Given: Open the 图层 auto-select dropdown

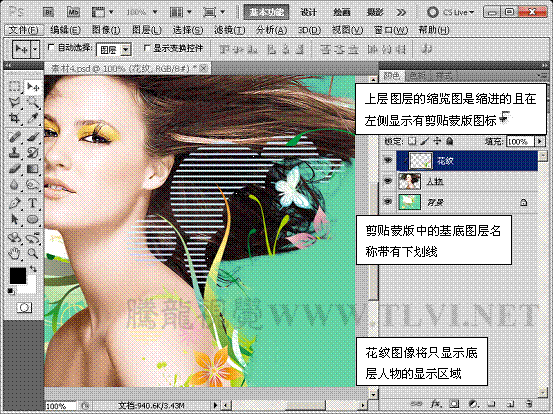Looking at the screenshot, I should (x=114, y=50).
